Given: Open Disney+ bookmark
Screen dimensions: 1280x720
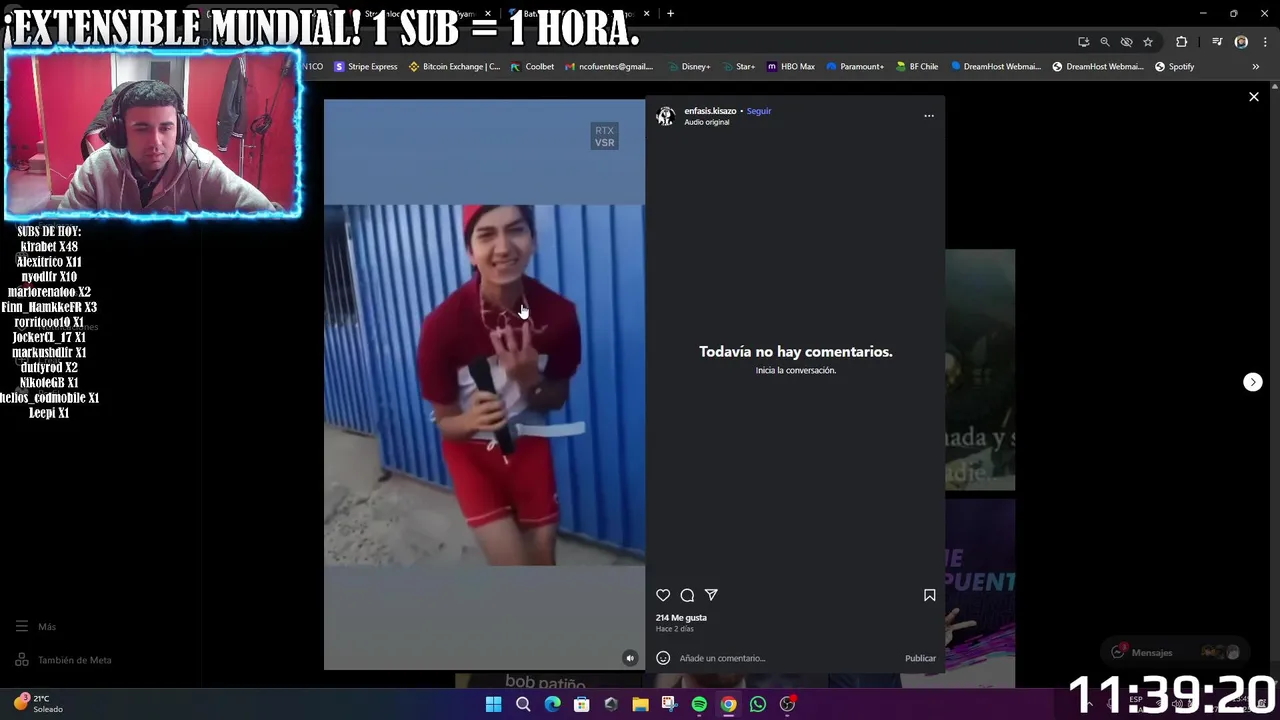Looking at the screenshot, I should [x=688, y=67].
